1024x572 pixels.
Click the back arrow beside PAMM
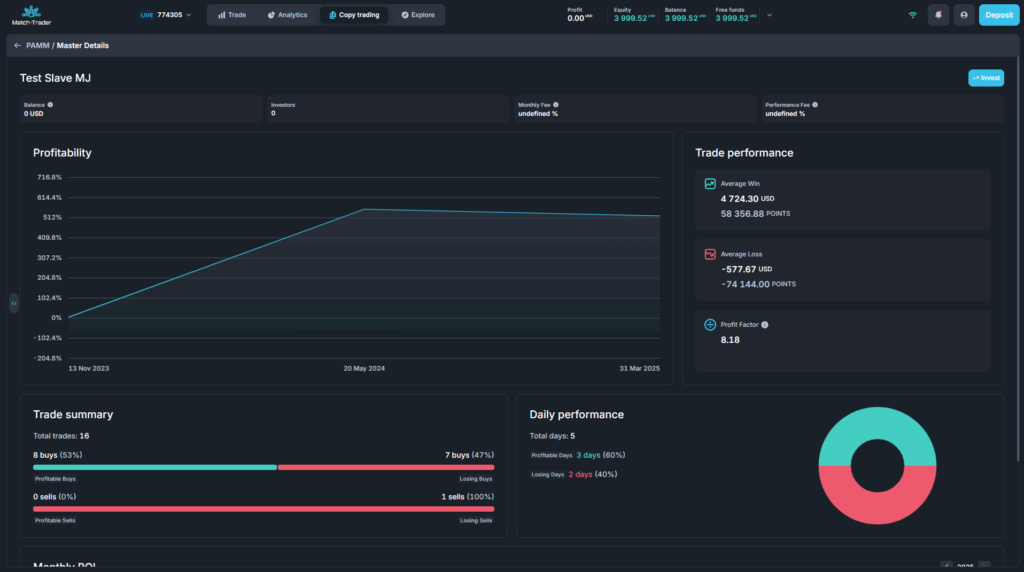click(x=17, y=45)
